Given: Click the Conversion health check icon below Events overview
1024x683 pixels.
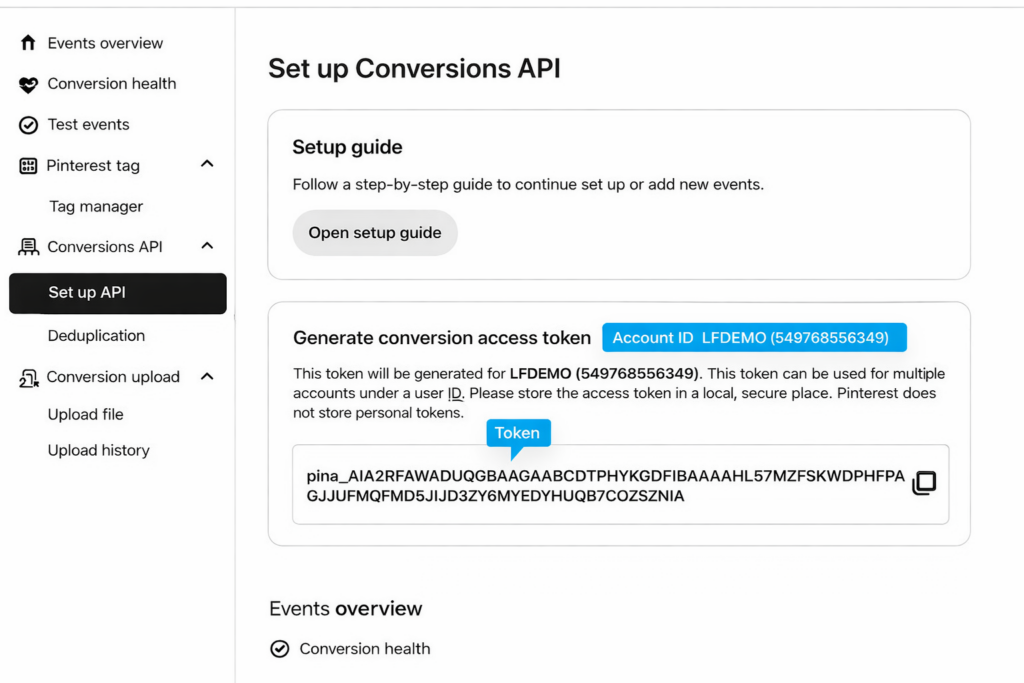Looking at the screenshot, I should click(x=280, y=648).
